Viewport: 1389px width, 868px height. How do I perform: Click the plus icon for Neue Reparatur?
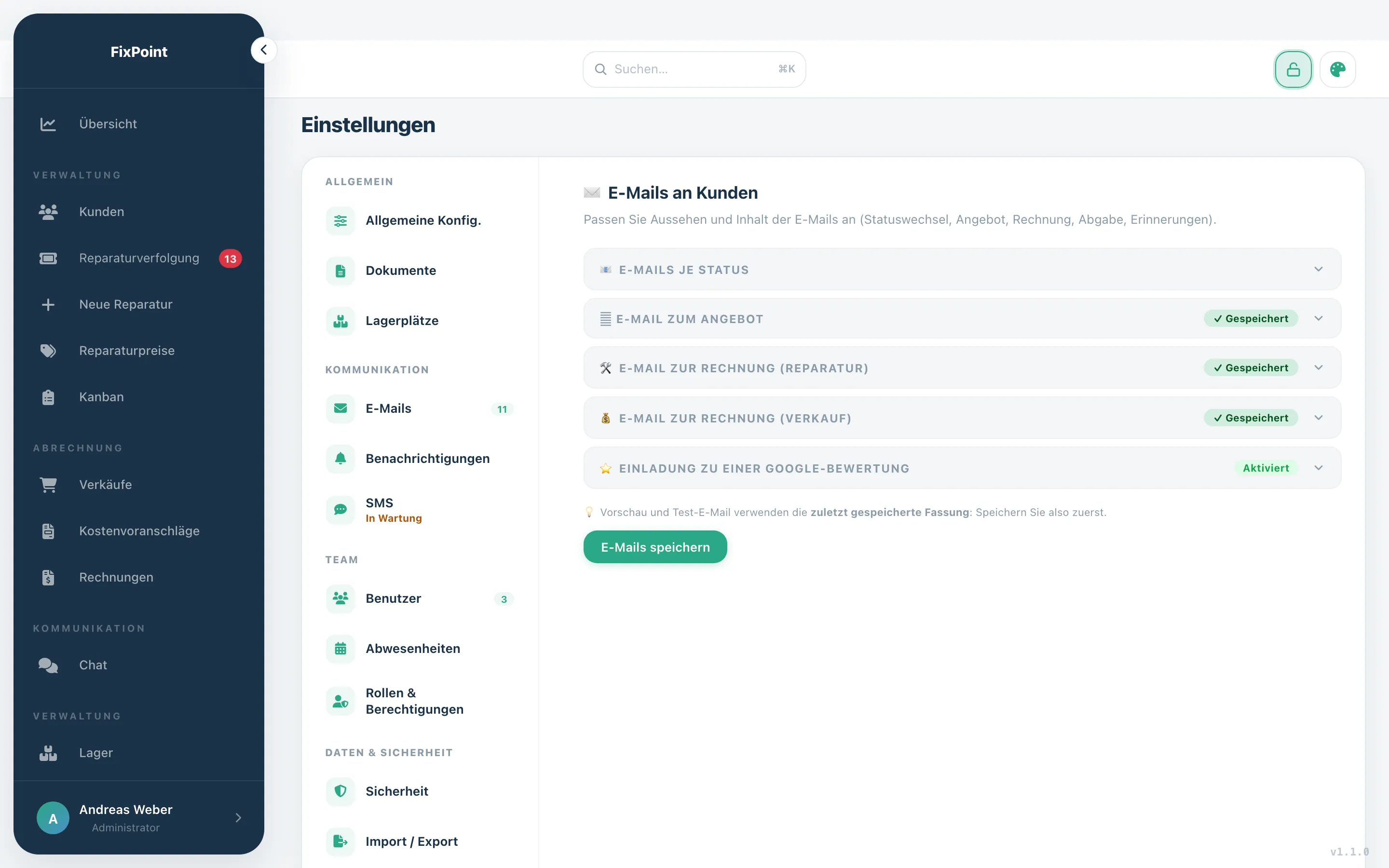pyautogui.click(x=48, y=304)
